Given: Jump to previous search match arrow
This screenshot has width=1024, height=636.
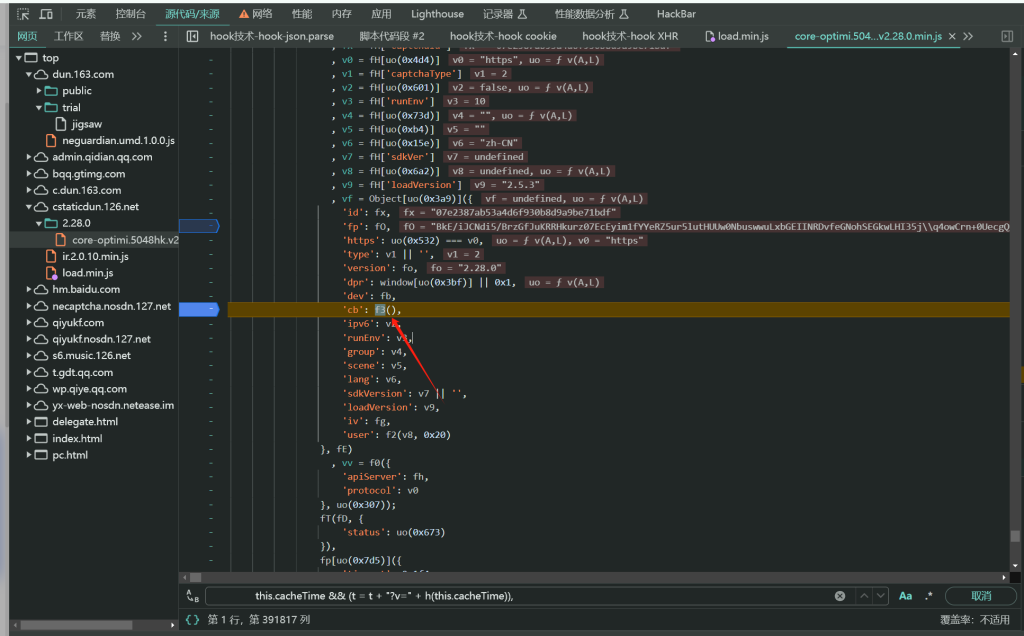Looking at the screenshot, I should pyautogui.click(x=862, y=596).
